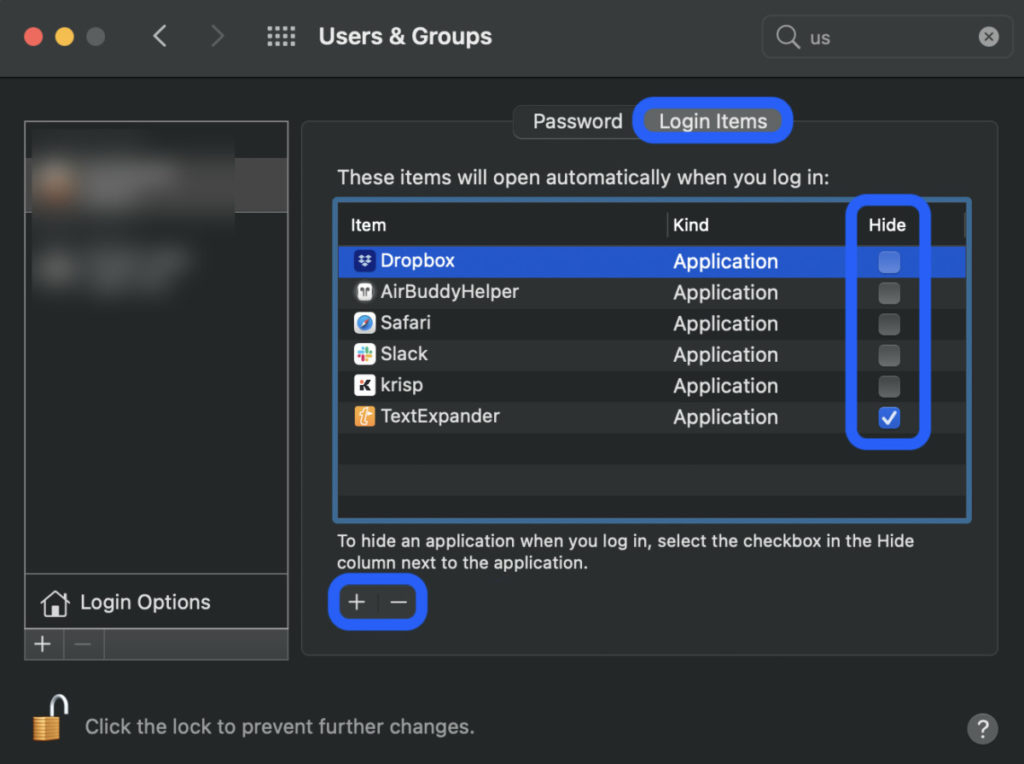Select the AirBuddyHelper icon in the list

point(363,292)
